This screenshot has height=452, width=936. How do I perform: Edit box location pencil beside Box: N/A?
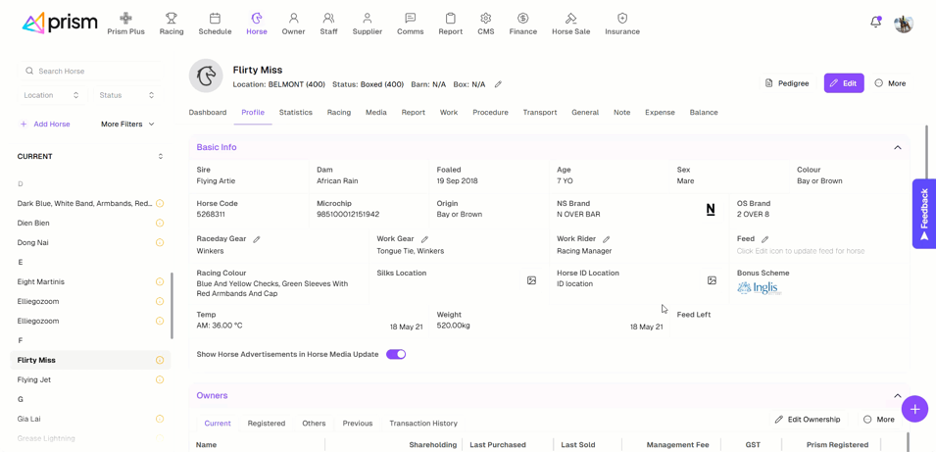[498, 85]
